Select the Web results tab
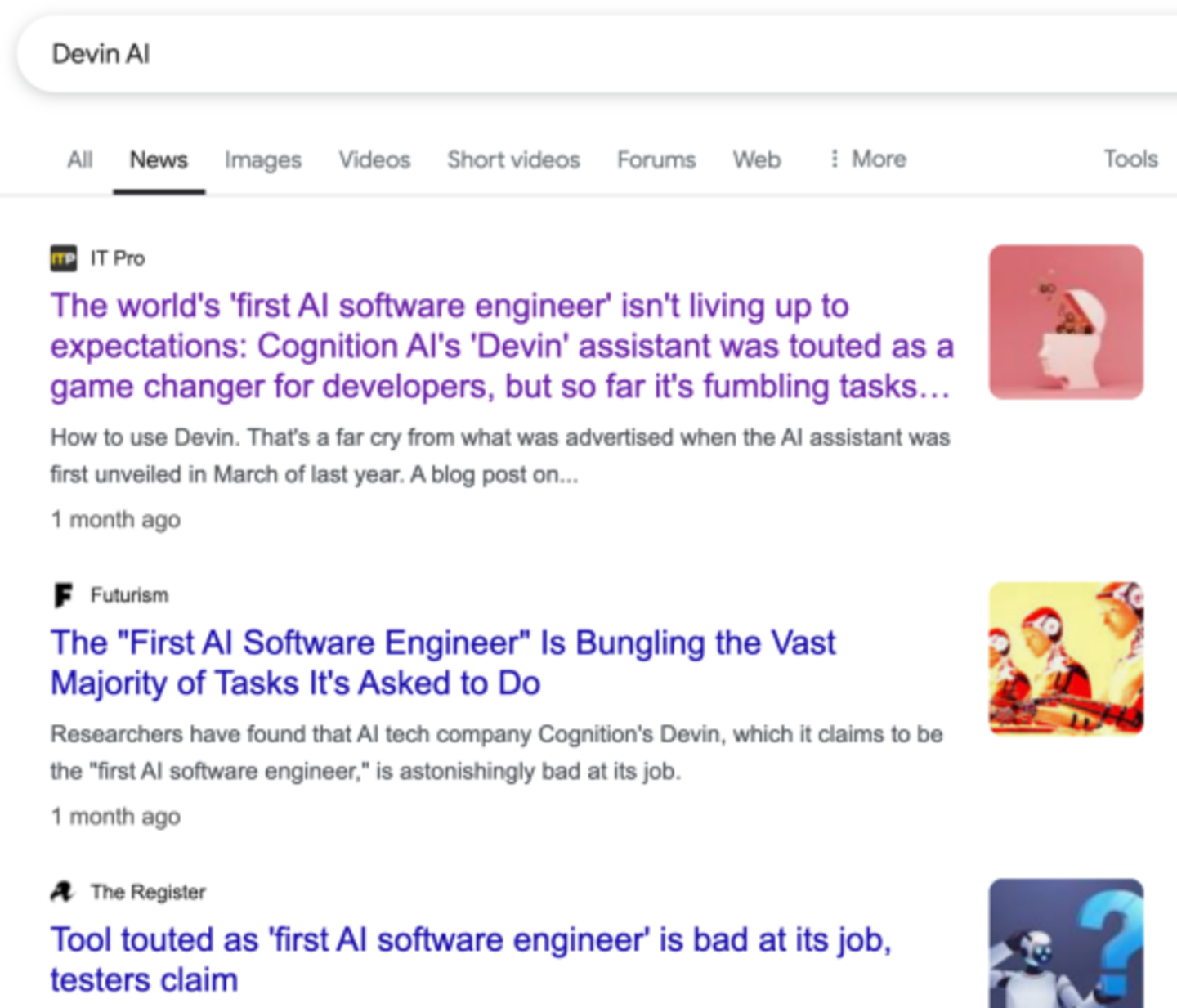Image resolution: width=1177 pixels, height=1008 pixels. pyautogui.click(x=757, y=159)
